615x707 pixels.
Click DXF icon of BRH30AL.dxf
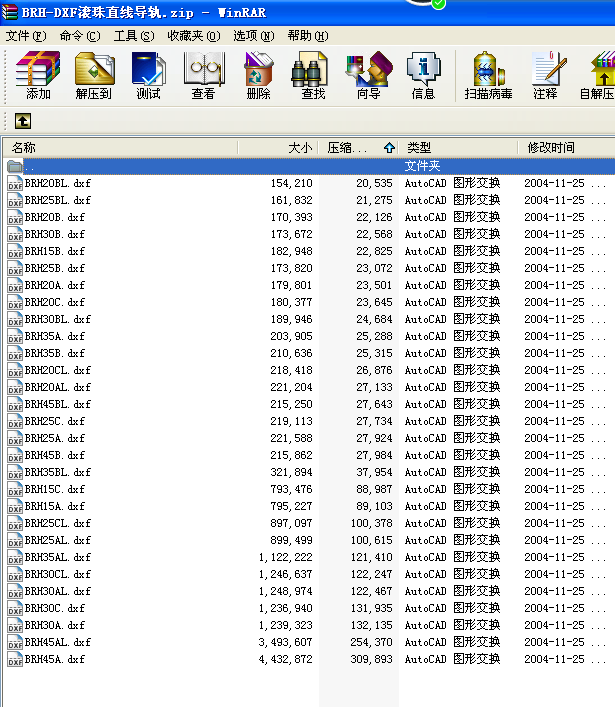(x=15, y=592)
